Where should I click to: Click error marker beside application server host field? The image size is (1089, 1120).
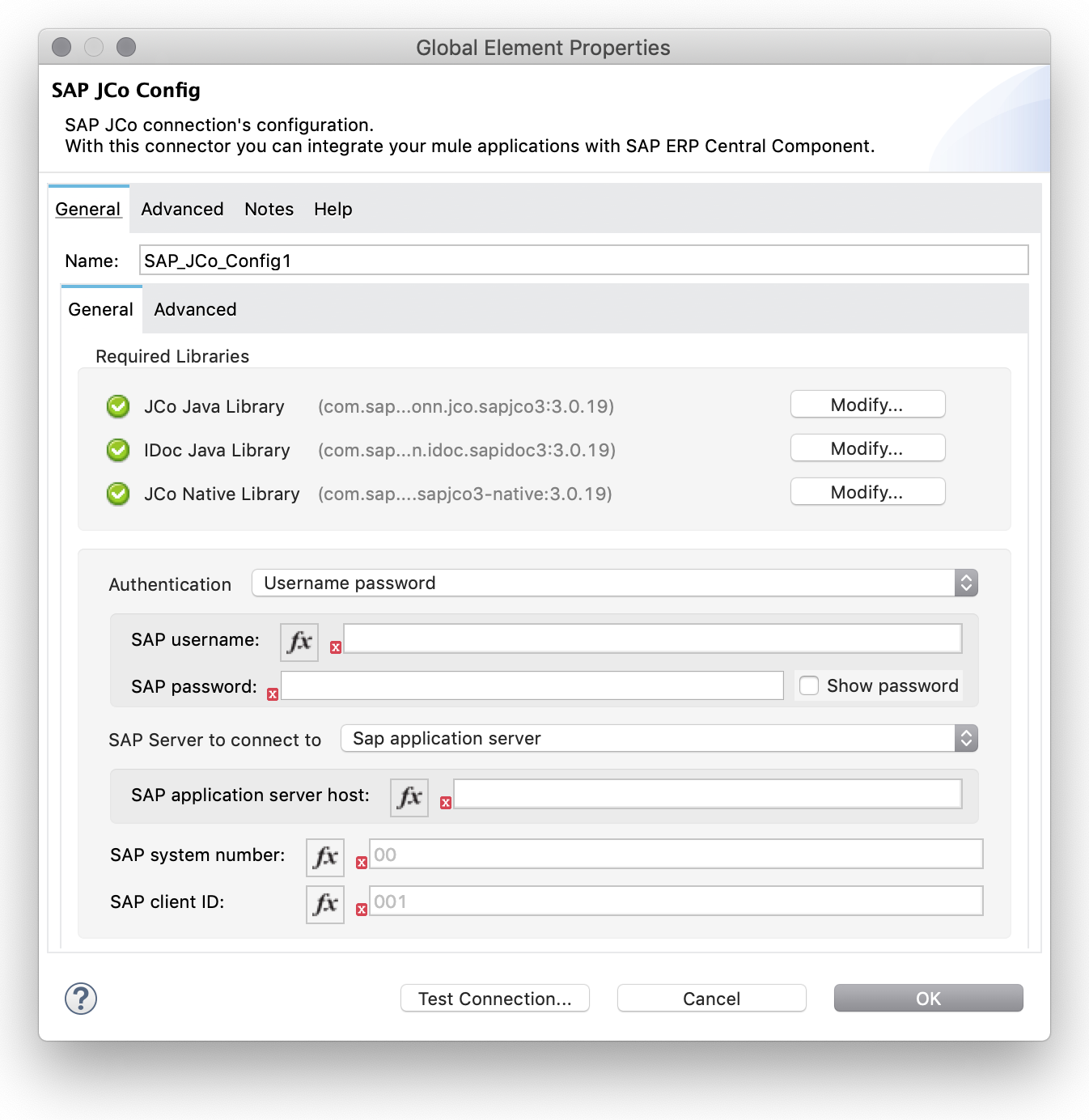pyautogui.click(x=446, y=803)
